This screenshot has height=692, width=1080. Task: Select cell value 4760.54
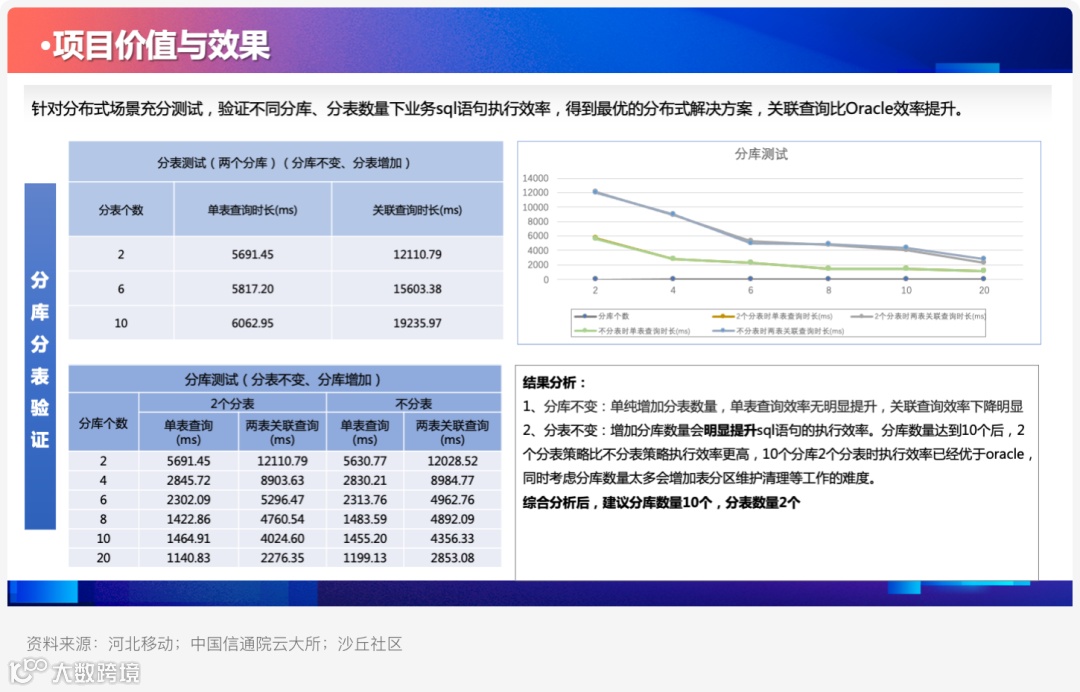click(282, 519)
